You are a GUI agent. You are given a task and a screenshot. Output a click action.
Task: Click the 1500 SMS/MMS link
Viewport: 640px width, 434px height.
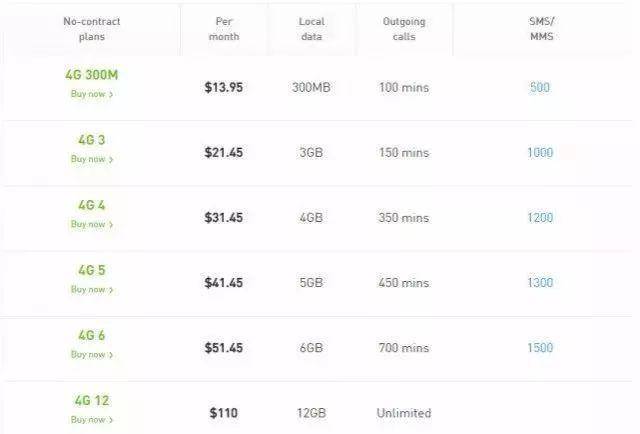(x=539, y=348)
